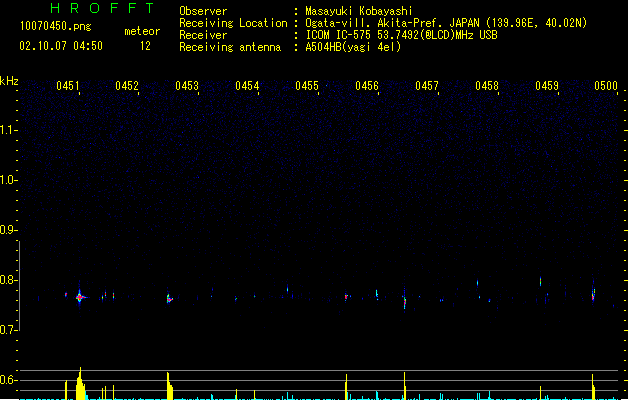This screenshot has width=629, height=400.
Task: Click the green "meteor" label
Action: [142, 31]
